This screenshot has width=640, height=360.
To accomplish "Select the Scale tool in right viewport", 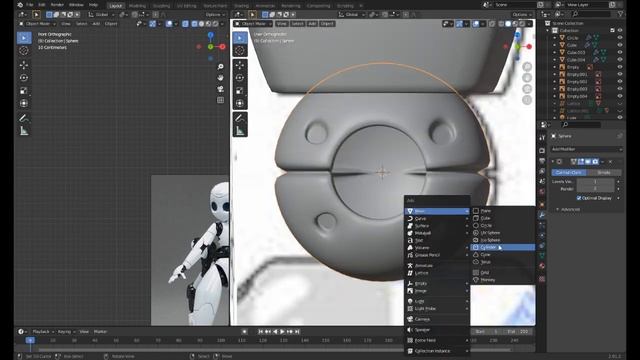I will click(240, 91).
